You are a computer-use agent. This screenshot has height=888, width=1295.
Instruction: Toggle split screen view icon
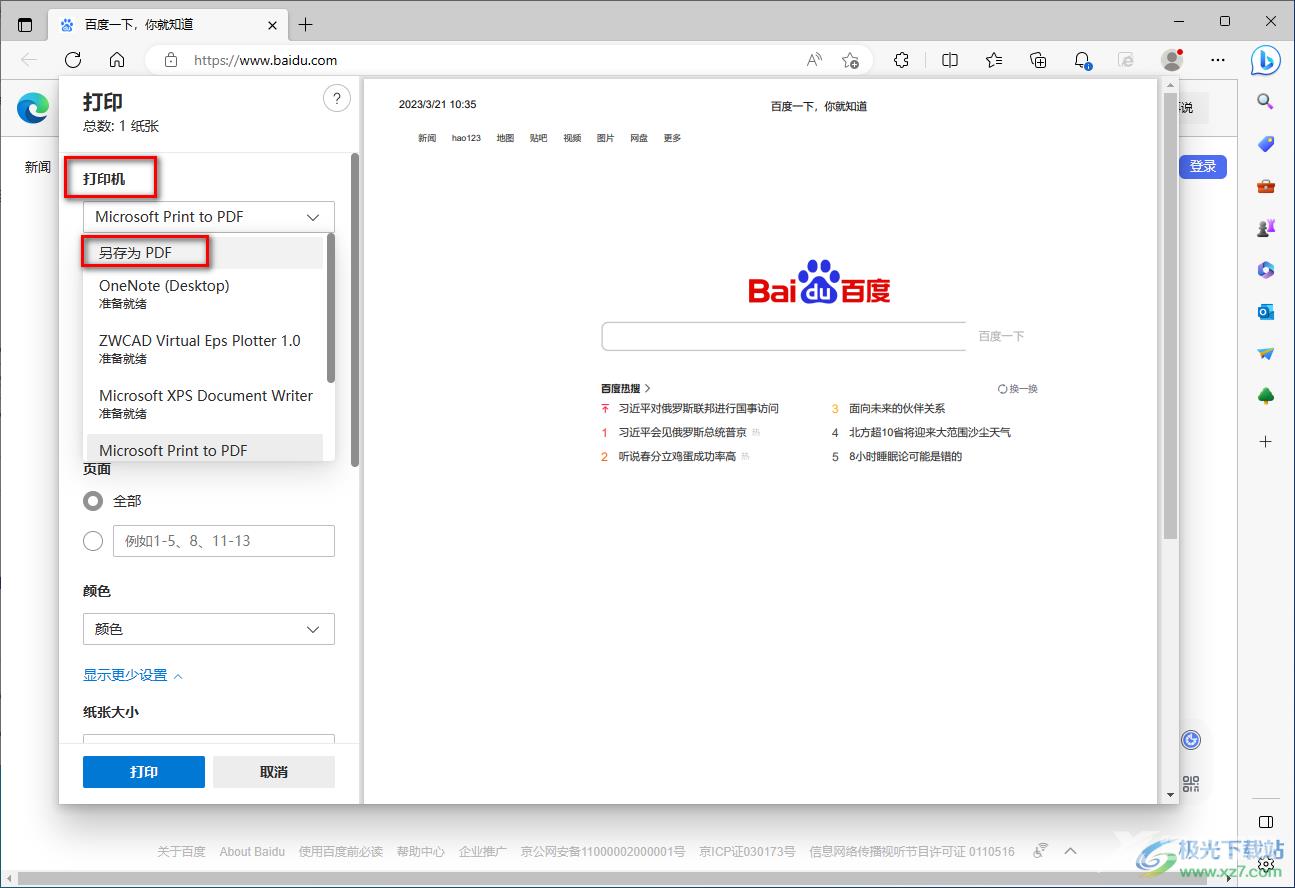[950, 60]
